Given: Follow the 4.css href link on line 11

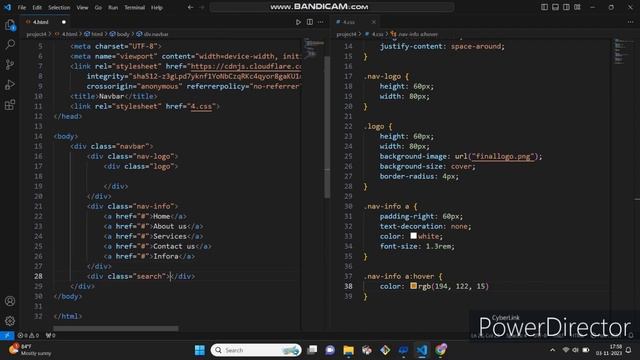Looking at the screenshot, I should click(201, 107).
